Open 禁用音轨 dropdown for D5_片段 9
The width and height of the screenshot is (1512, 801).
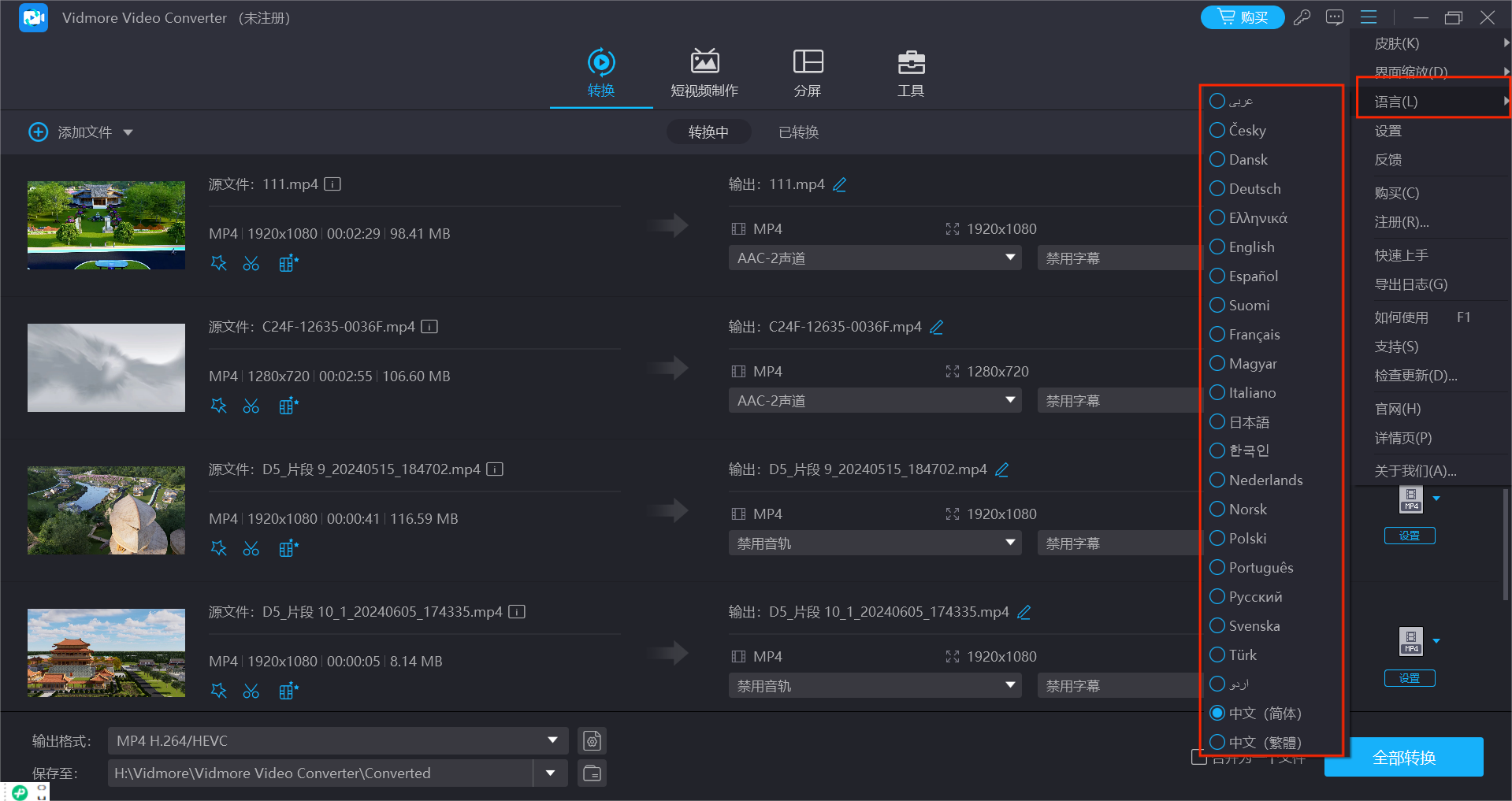coord(875,543)
